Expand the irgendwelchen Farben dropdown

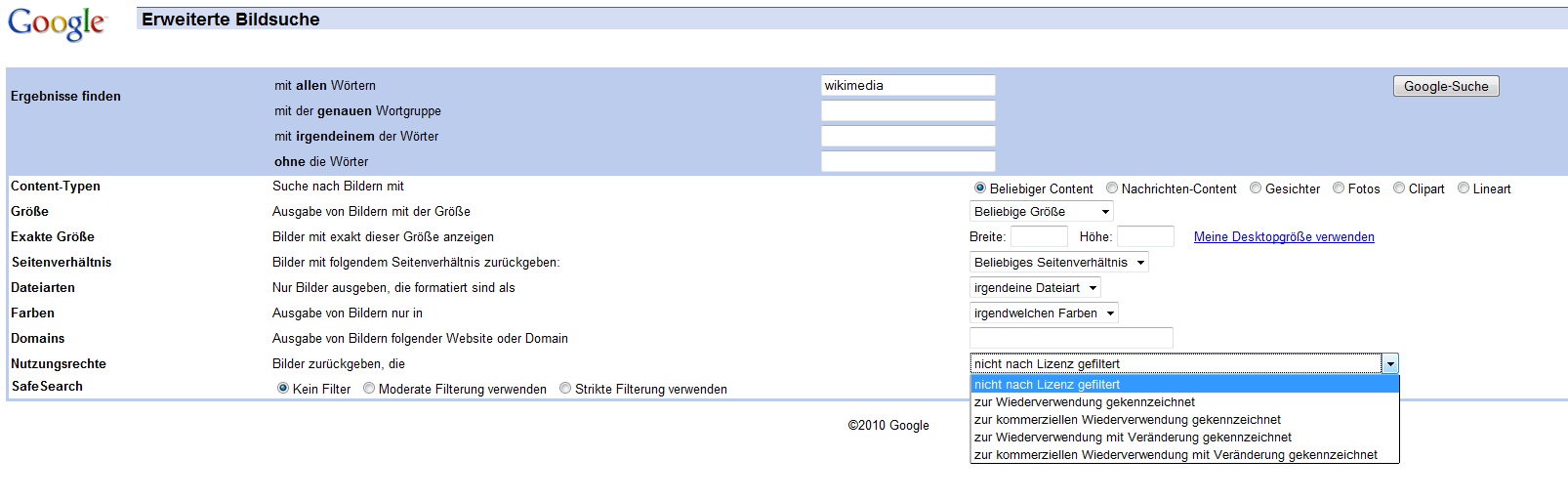click(x=1043, y=313)
